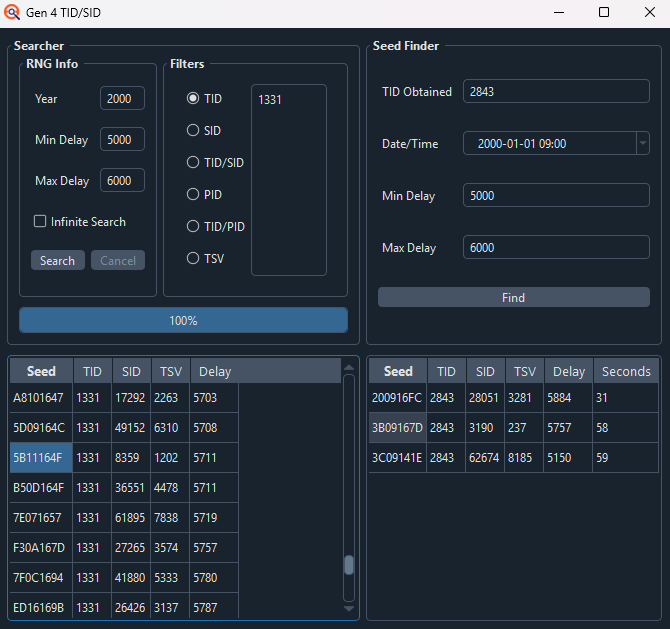Click Delay value 5719 in searcher table
Viewport: 670px width, 629px height.
(214, 517)
